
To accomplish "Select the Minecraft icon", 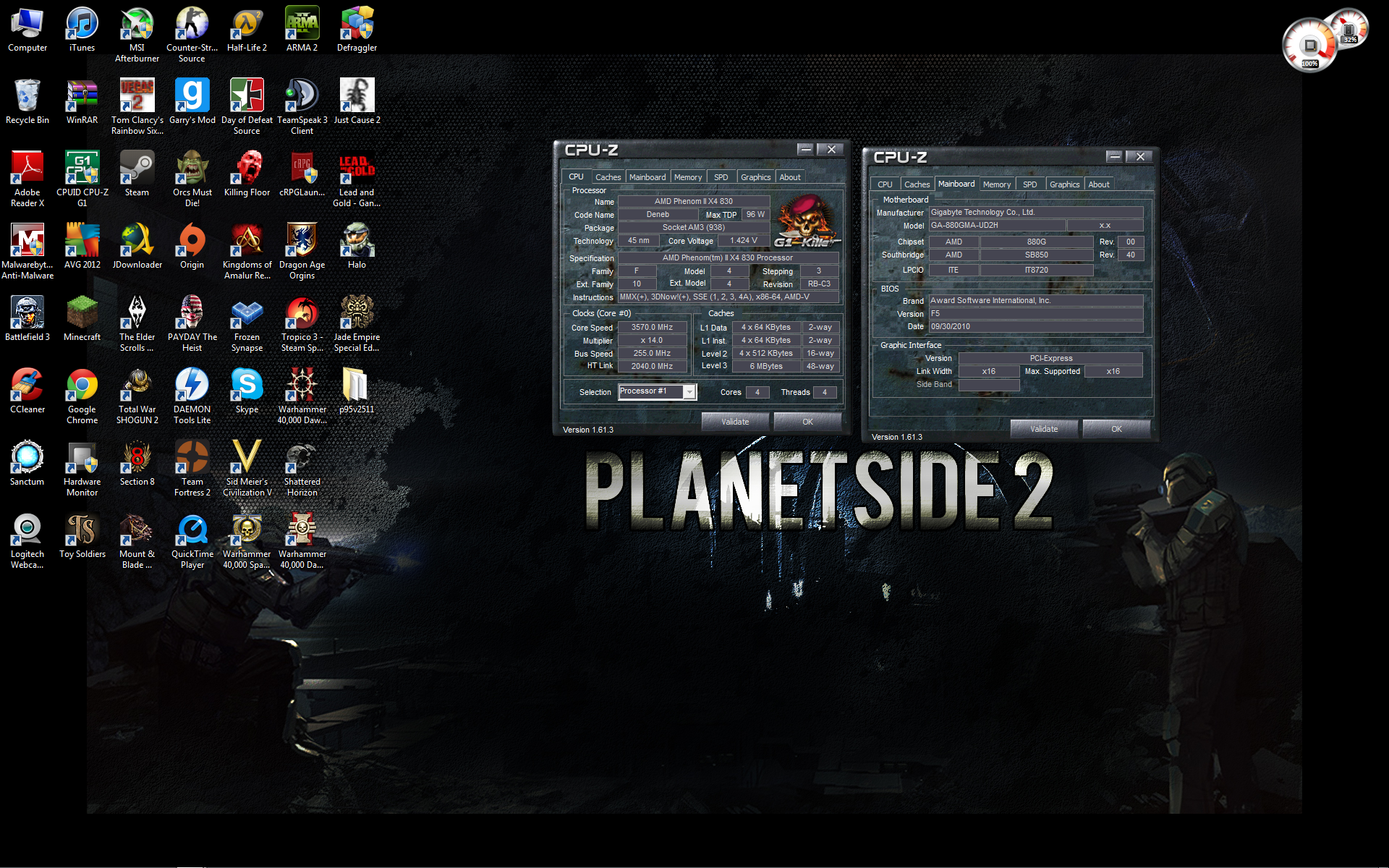I will 82,319.
